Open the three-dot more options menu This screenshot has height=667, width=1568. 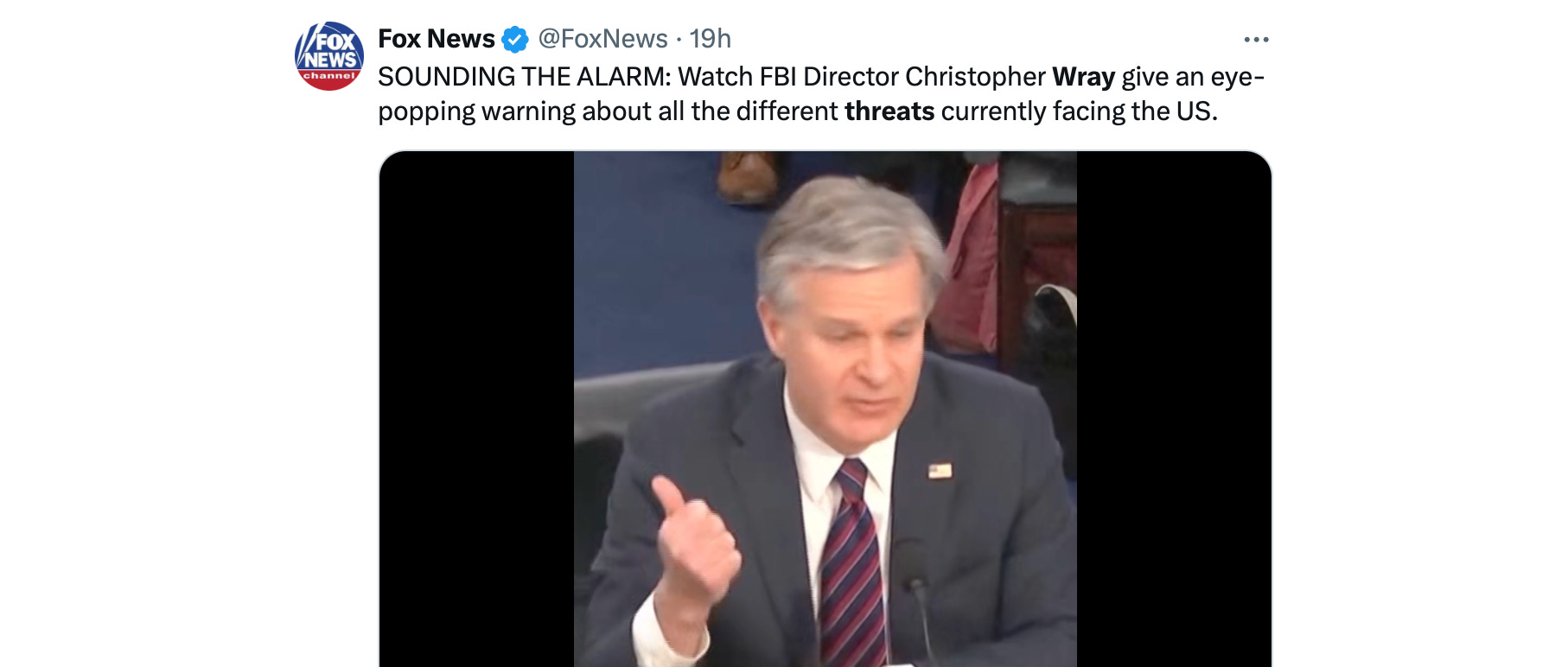click(1256, 40)
